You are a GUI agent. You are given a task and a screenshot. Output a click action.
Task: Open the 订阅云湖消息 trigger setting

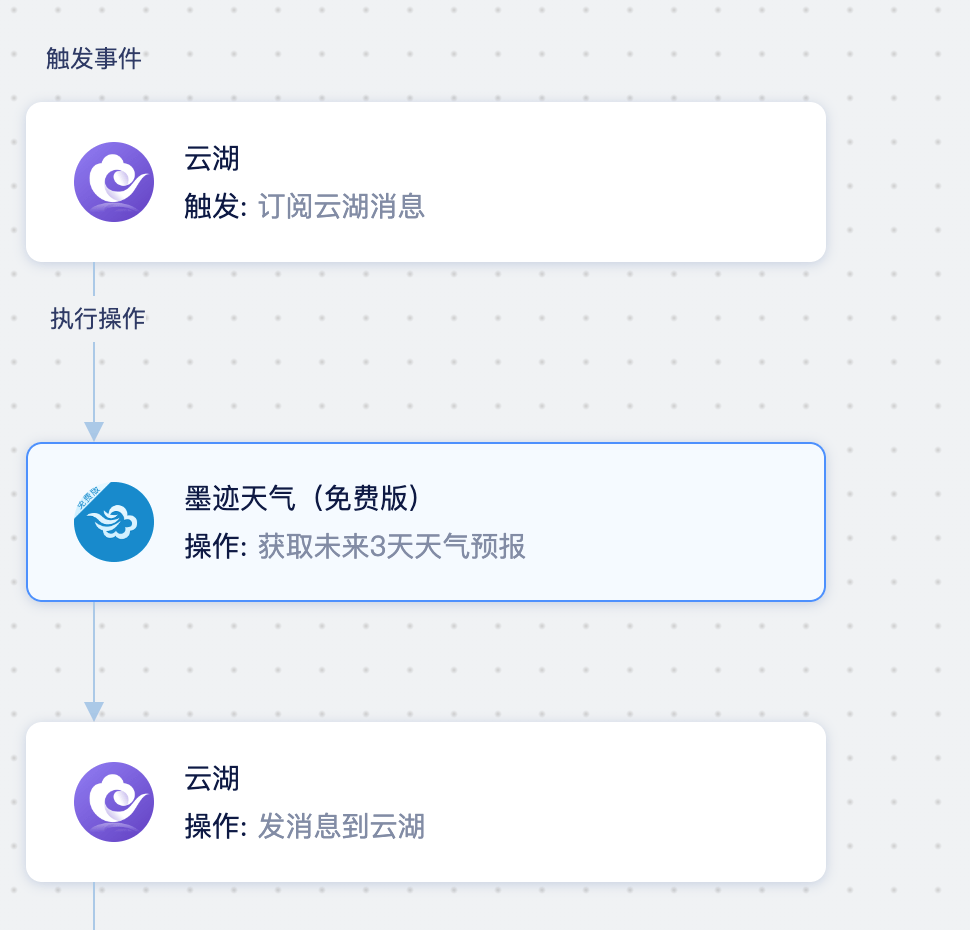341,206
